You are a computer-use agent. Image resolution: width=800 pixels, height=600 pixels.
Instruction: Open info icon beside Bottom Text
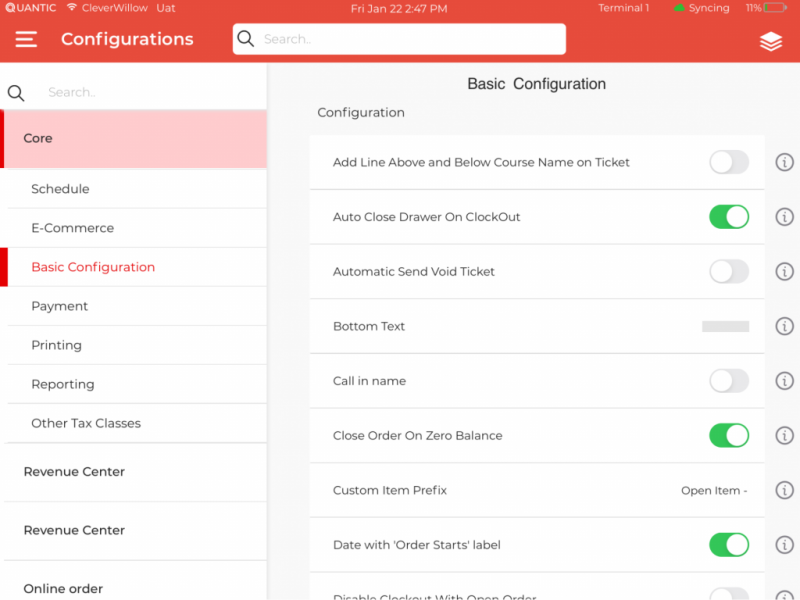785,326
